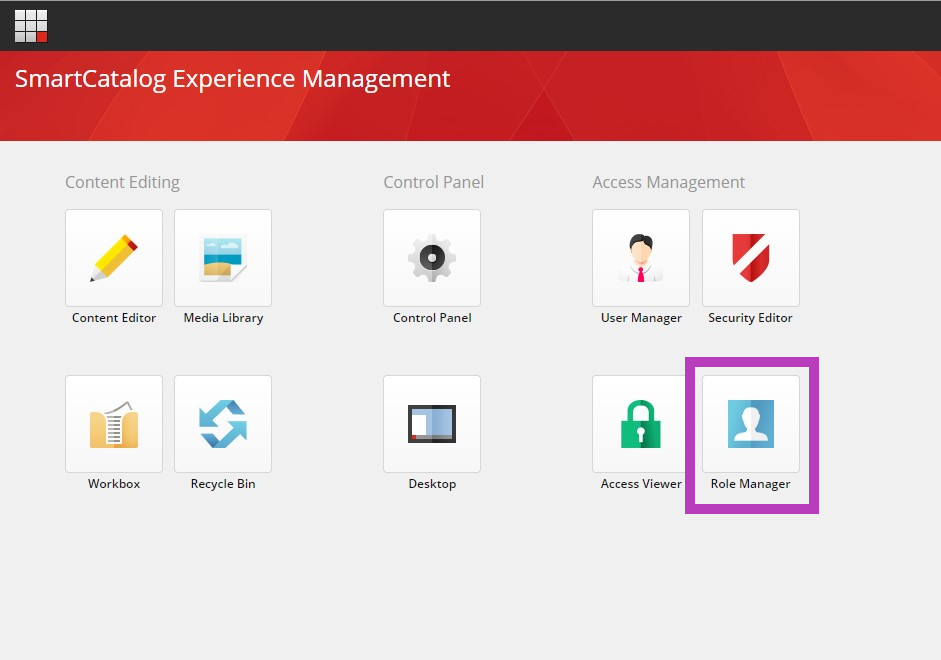Screen dimensions: 941x660
Task: Open the Media Library picture icon
Action: coord(223,258)
